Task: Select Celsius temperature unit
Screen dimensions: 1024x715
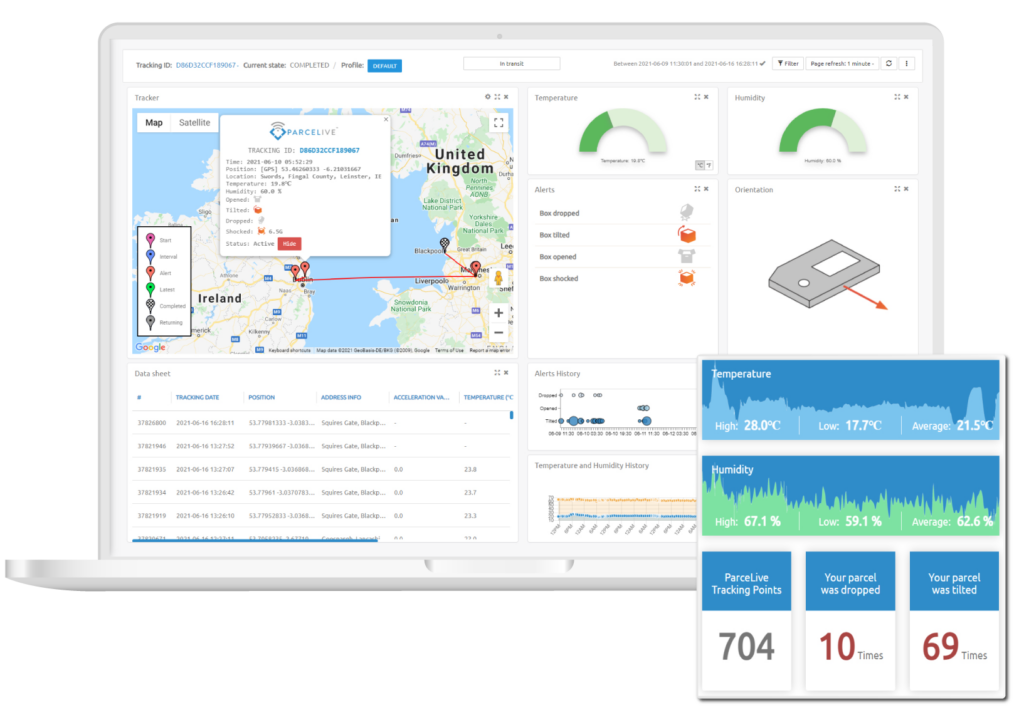Action: (700, 165)
